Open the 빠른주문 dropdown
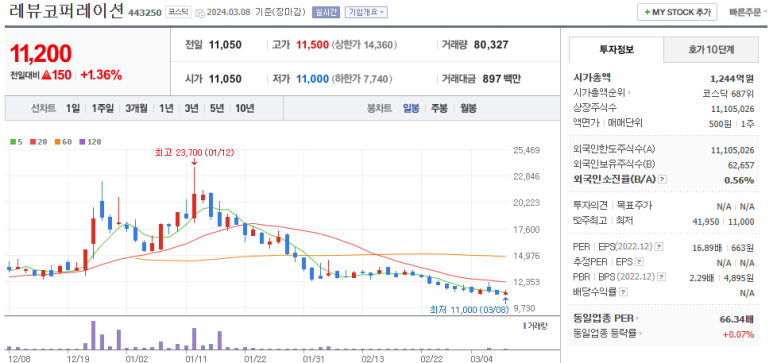The width and height of the screenshot is (773, 363). click(747, 12)
